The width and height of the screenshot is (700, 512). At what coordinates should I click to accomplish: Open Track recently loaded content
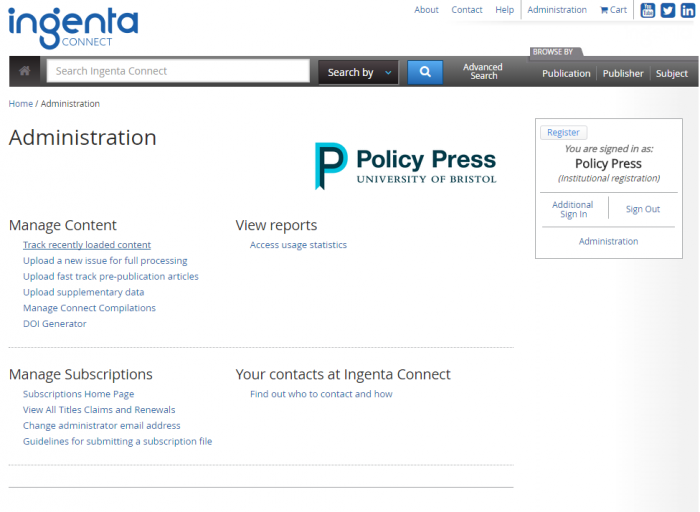(x=87, y=245)
